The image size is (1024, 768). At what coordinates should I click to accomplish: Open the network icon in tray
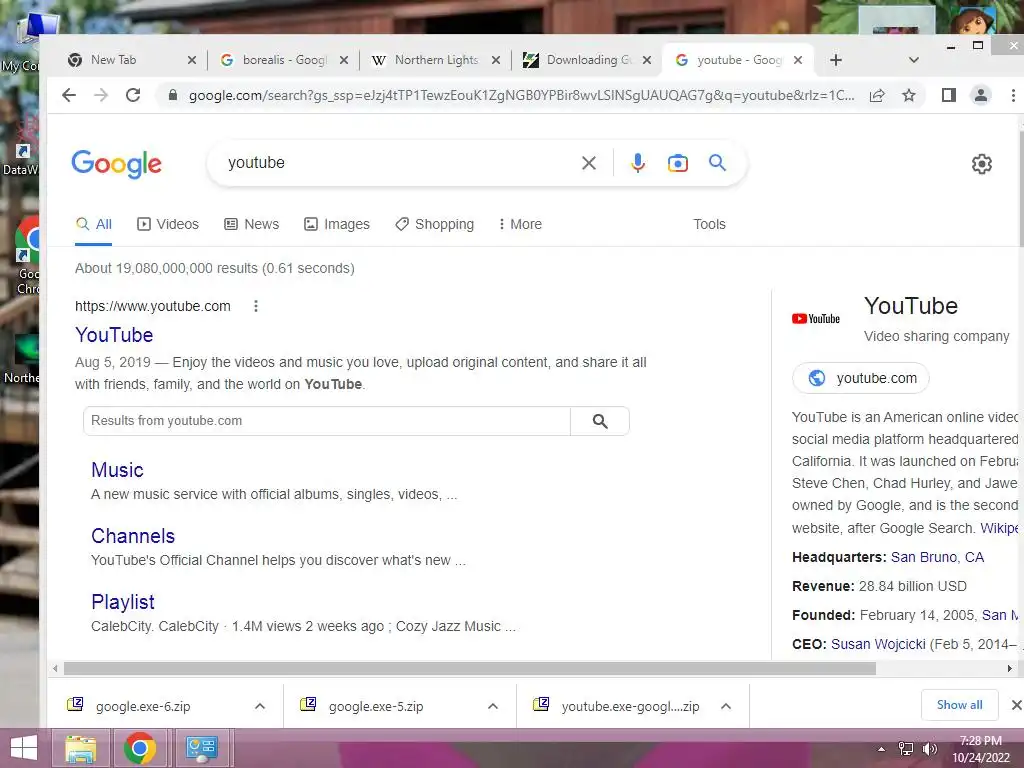point(906,748)
